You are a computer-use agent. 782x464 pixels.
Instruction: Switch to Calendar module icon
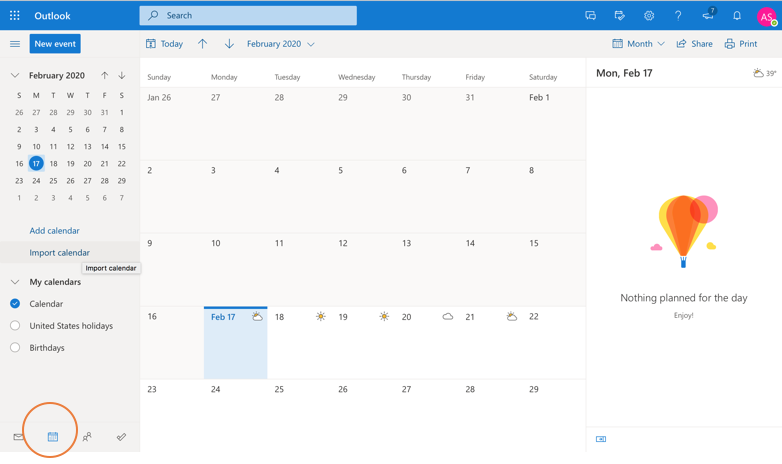pos(53,437)
